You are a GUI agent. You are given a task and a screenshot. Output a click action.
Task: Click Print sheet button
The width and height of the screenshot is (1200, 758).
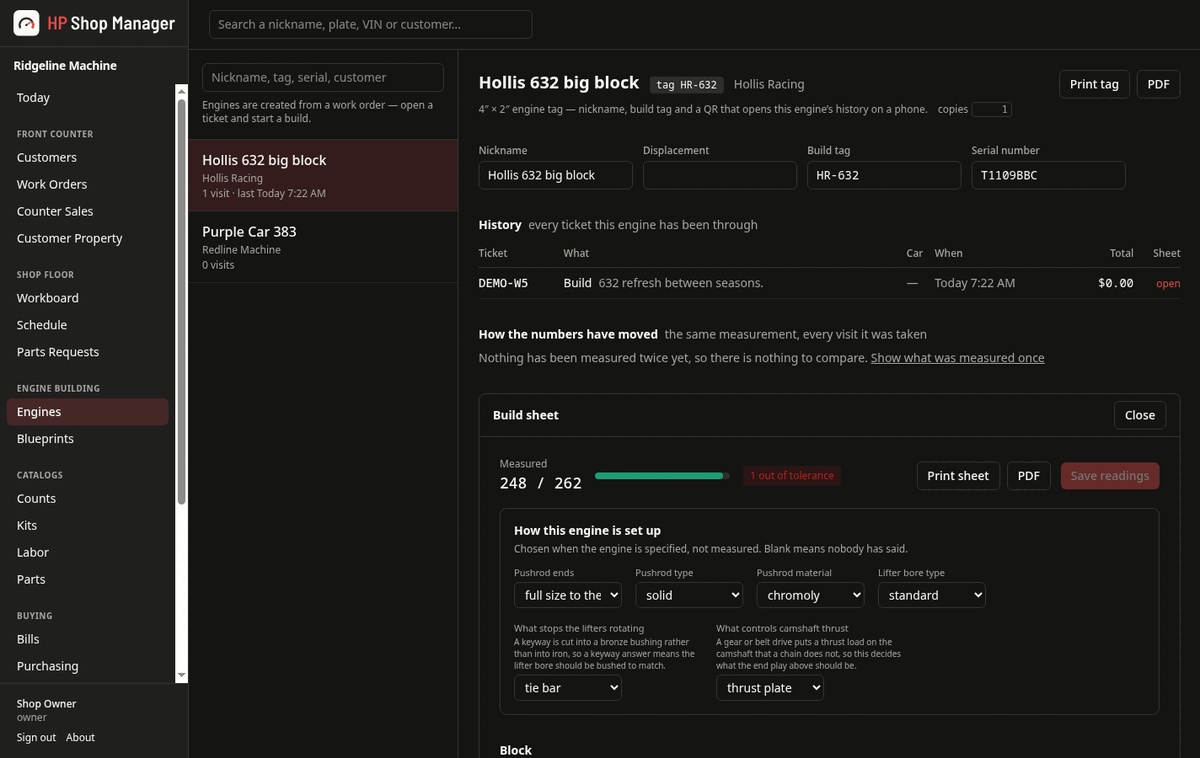[x=958, y=476]
